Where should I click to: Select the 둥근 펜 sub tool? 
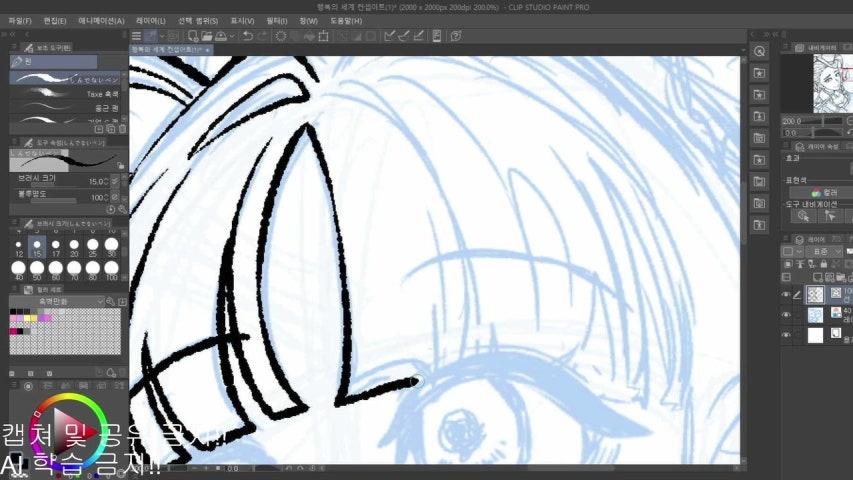(65, 108)
